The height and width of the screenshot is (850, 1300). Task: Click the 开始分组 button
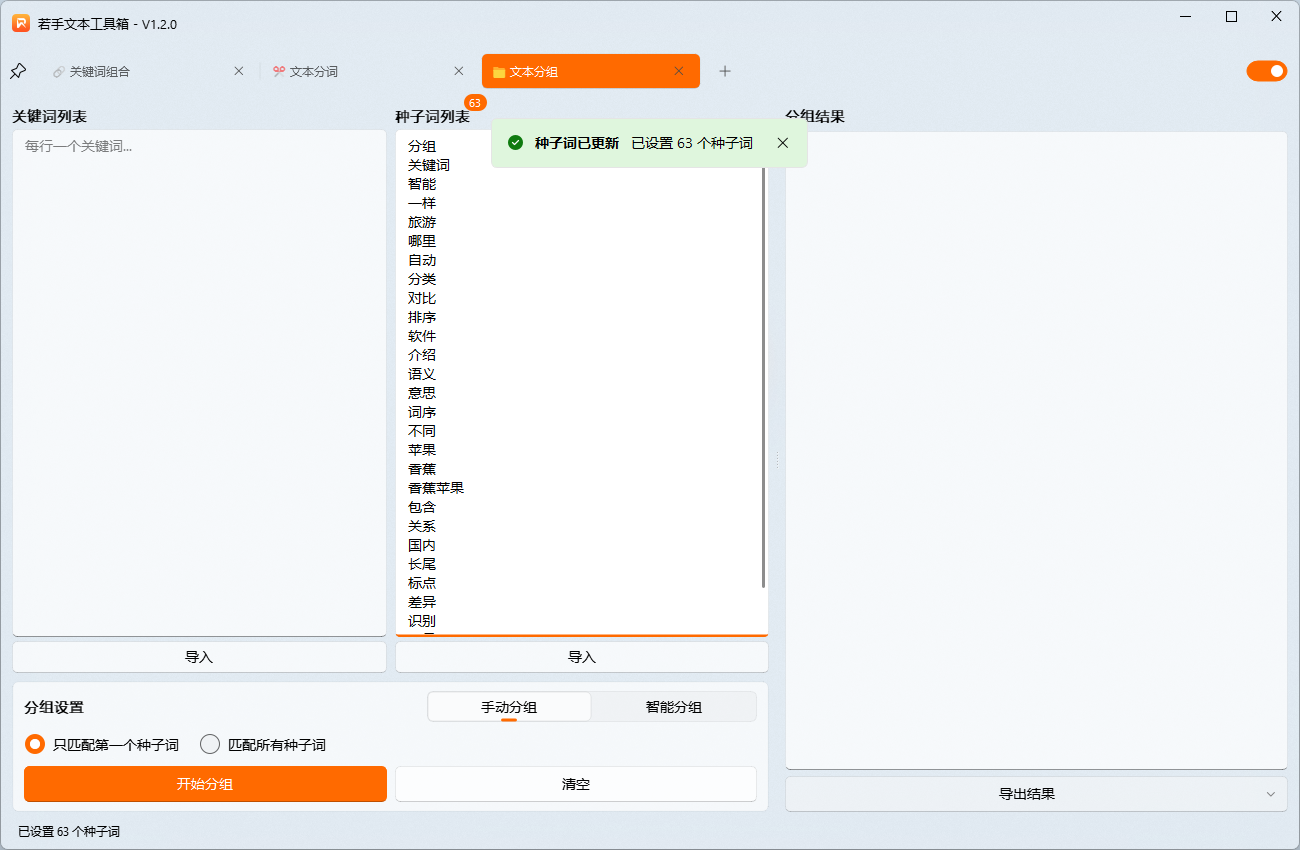pyautogui.click(x=204, y=784)
